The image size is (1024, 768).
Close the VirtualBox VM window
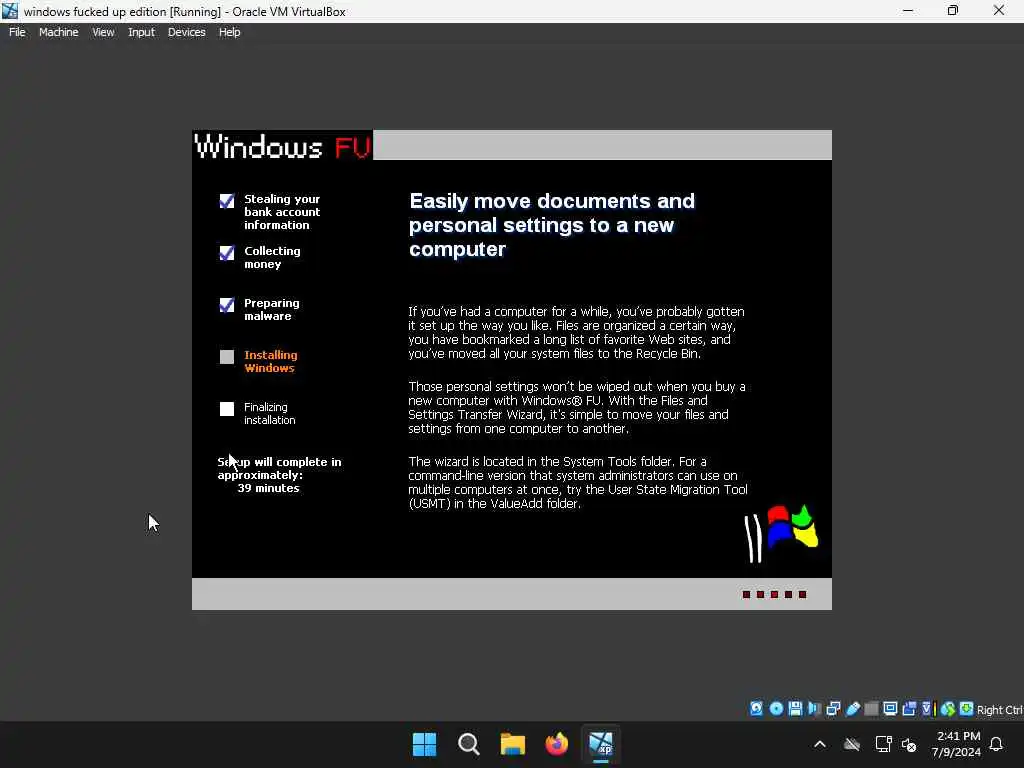click(x=999, y=10)
